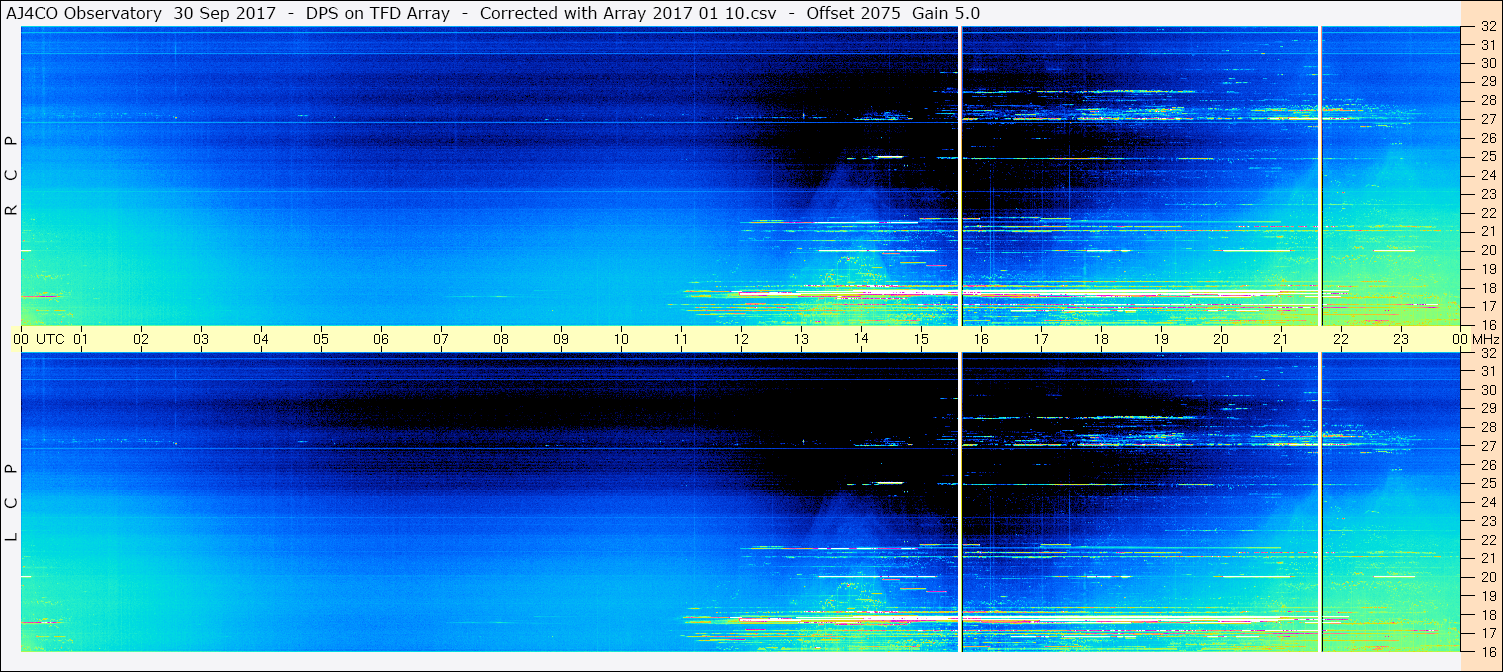Click the 17 MHz tick of LCP panel
This screenshot has height=672, width=1503.
[1488, 633]
